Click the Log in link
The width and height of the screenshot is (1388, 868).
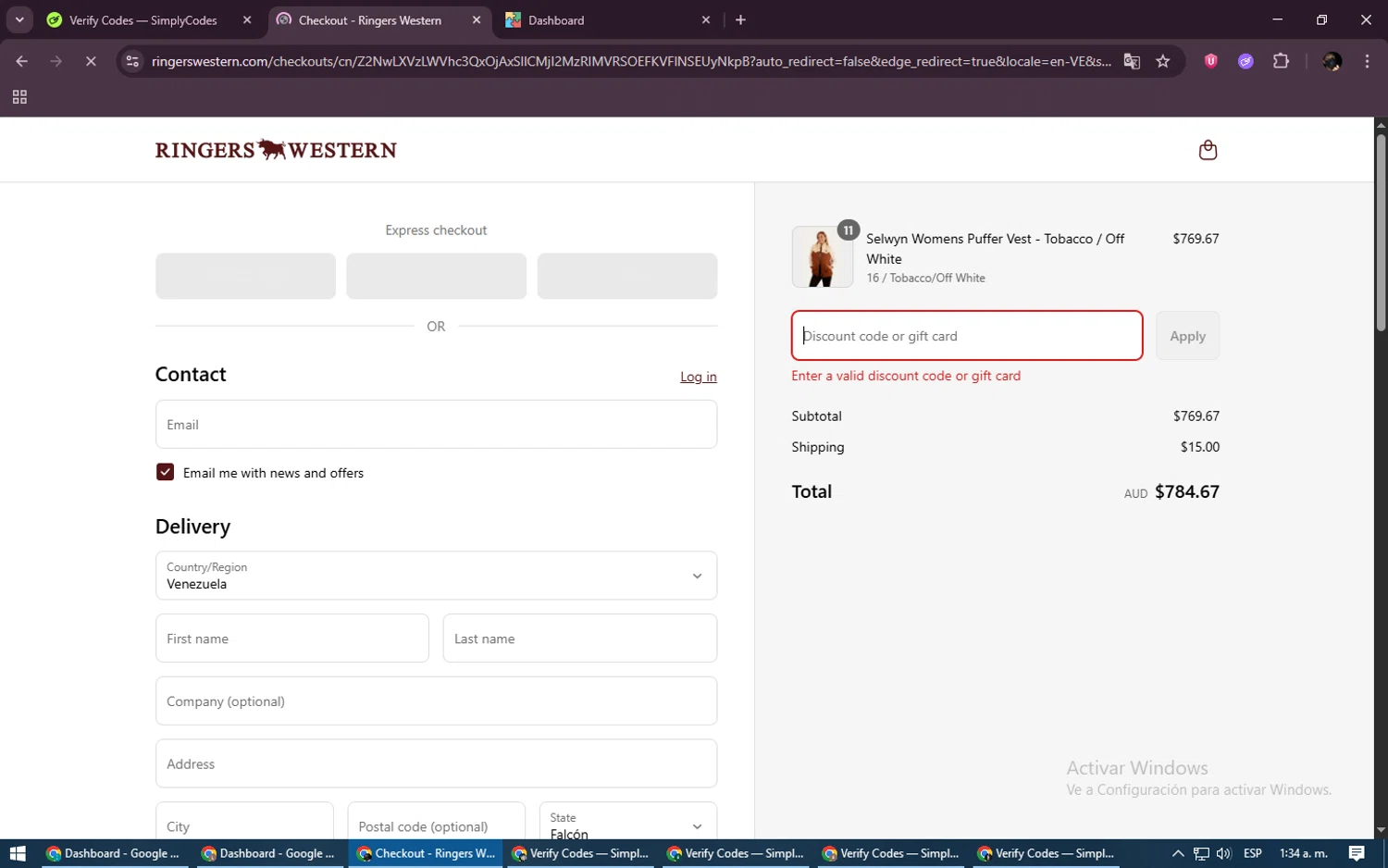(698, 377)
